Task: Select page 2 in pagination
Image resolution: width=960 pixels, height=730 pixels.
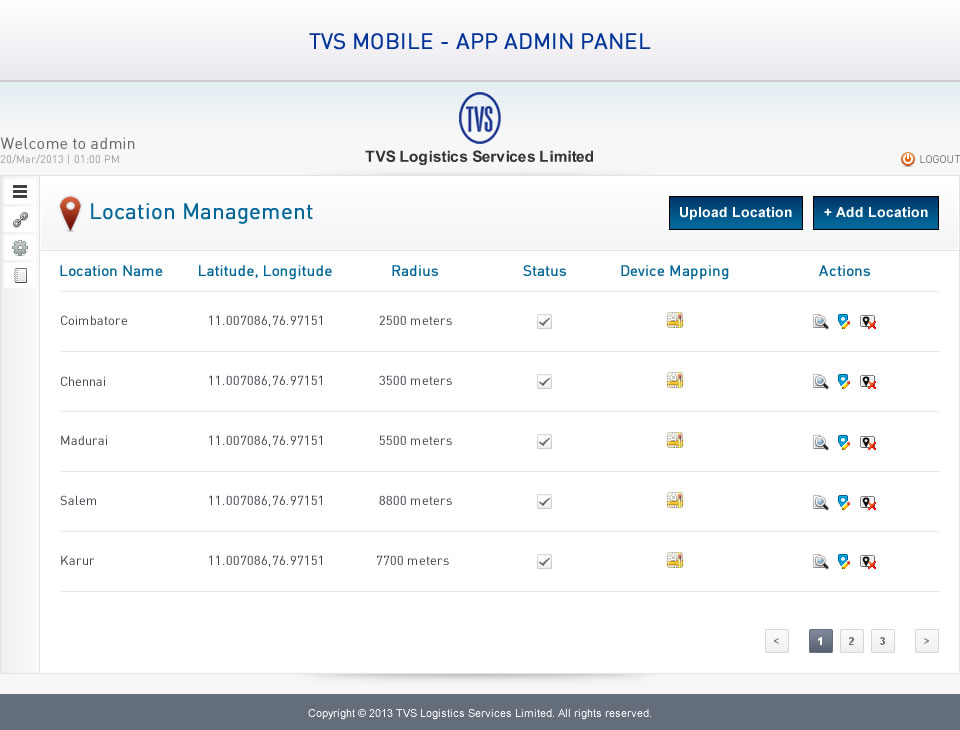Action: (x=852, y=641)
